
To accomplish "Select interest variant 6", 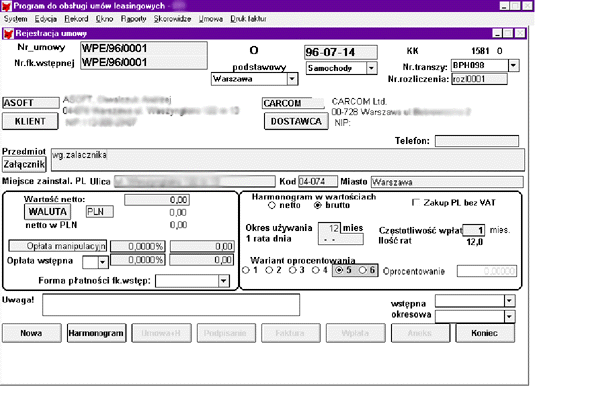I will click(x=362, y=270).
